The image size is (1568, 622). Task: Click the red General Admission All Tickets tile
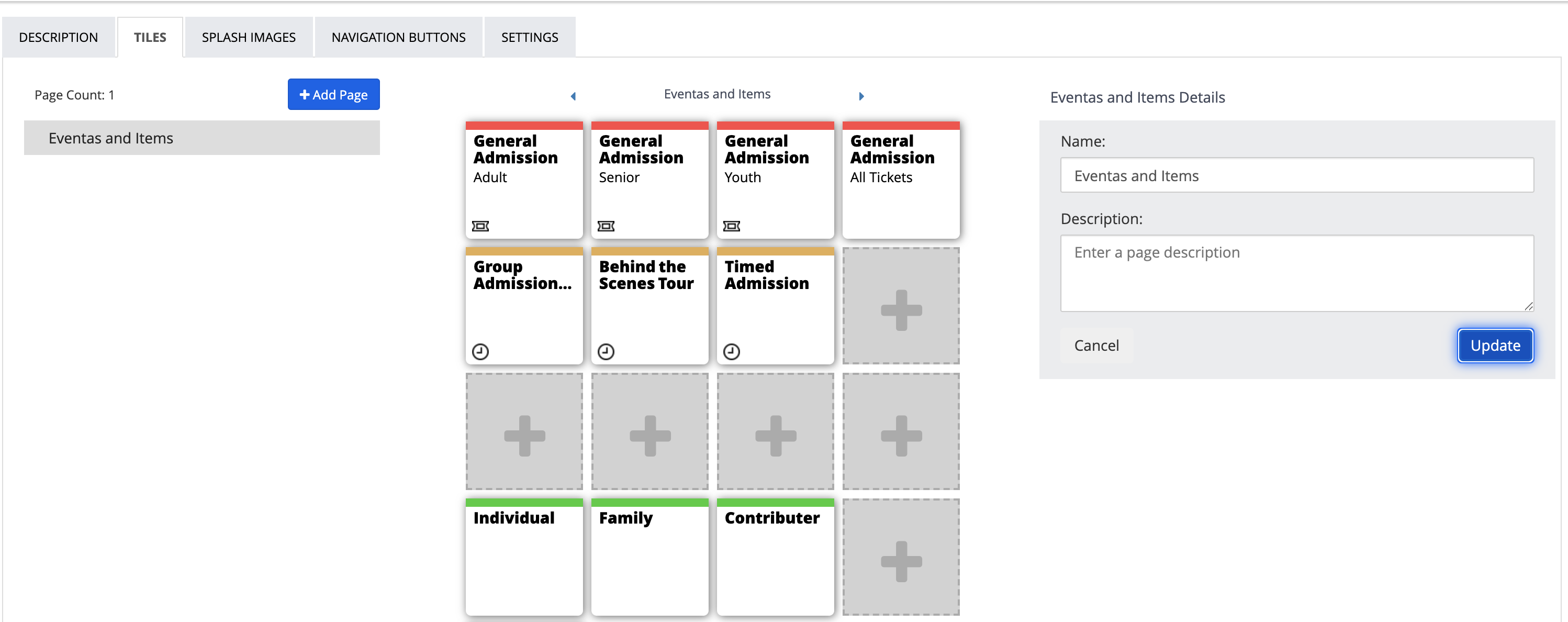(901, 180)
